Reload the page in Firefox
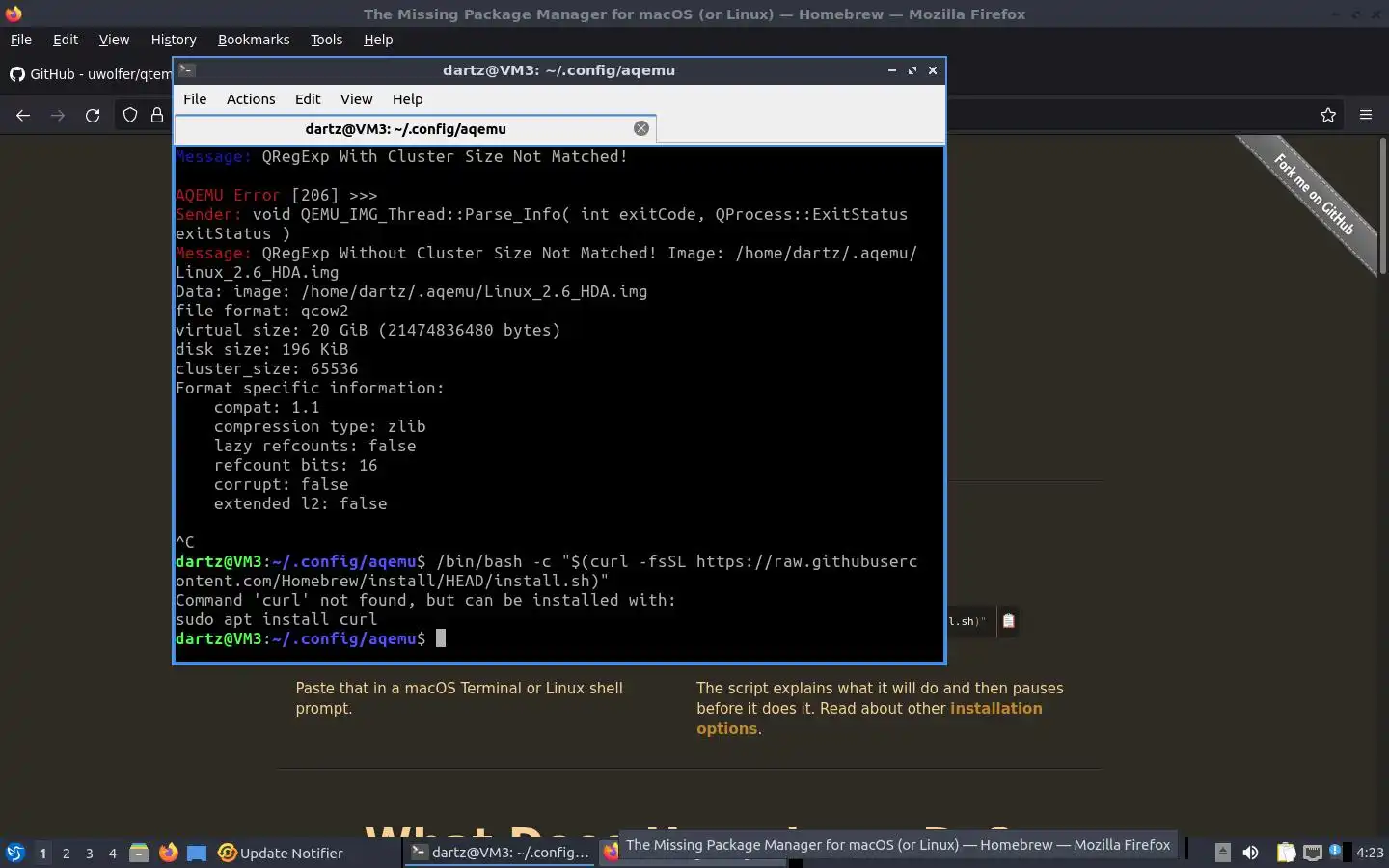 (x=93, y=116)
